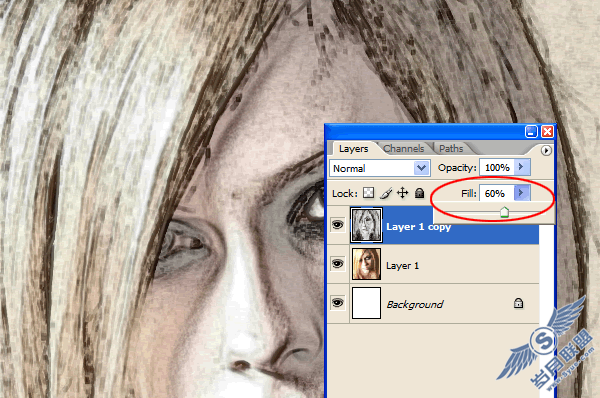Close the Layers palette window
This screenshot has width=600, height=398.
coord(548,132)
